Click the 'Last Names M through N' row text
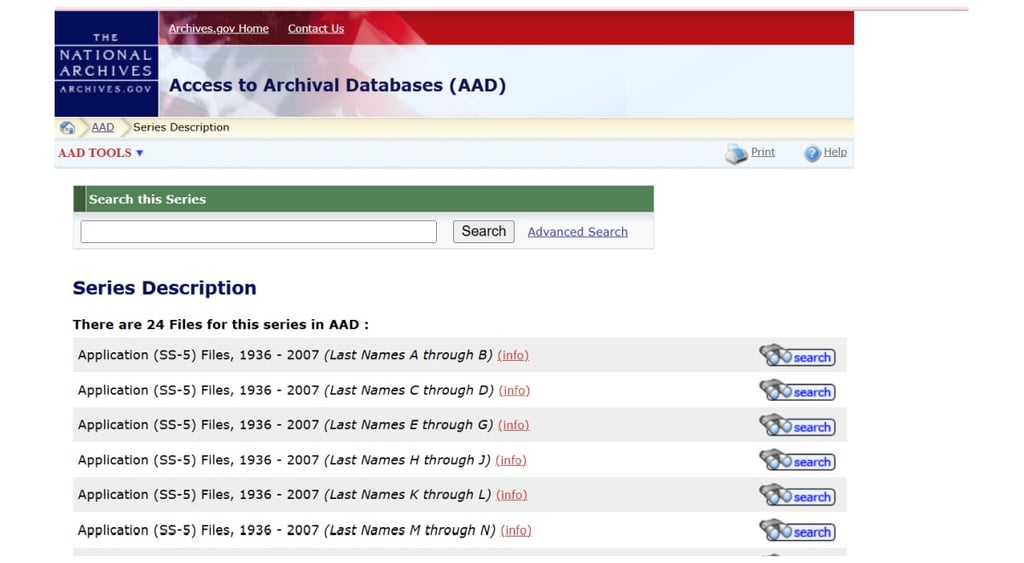The width and height of the screenshot is (1024, 563). click(x=287, y=530)
